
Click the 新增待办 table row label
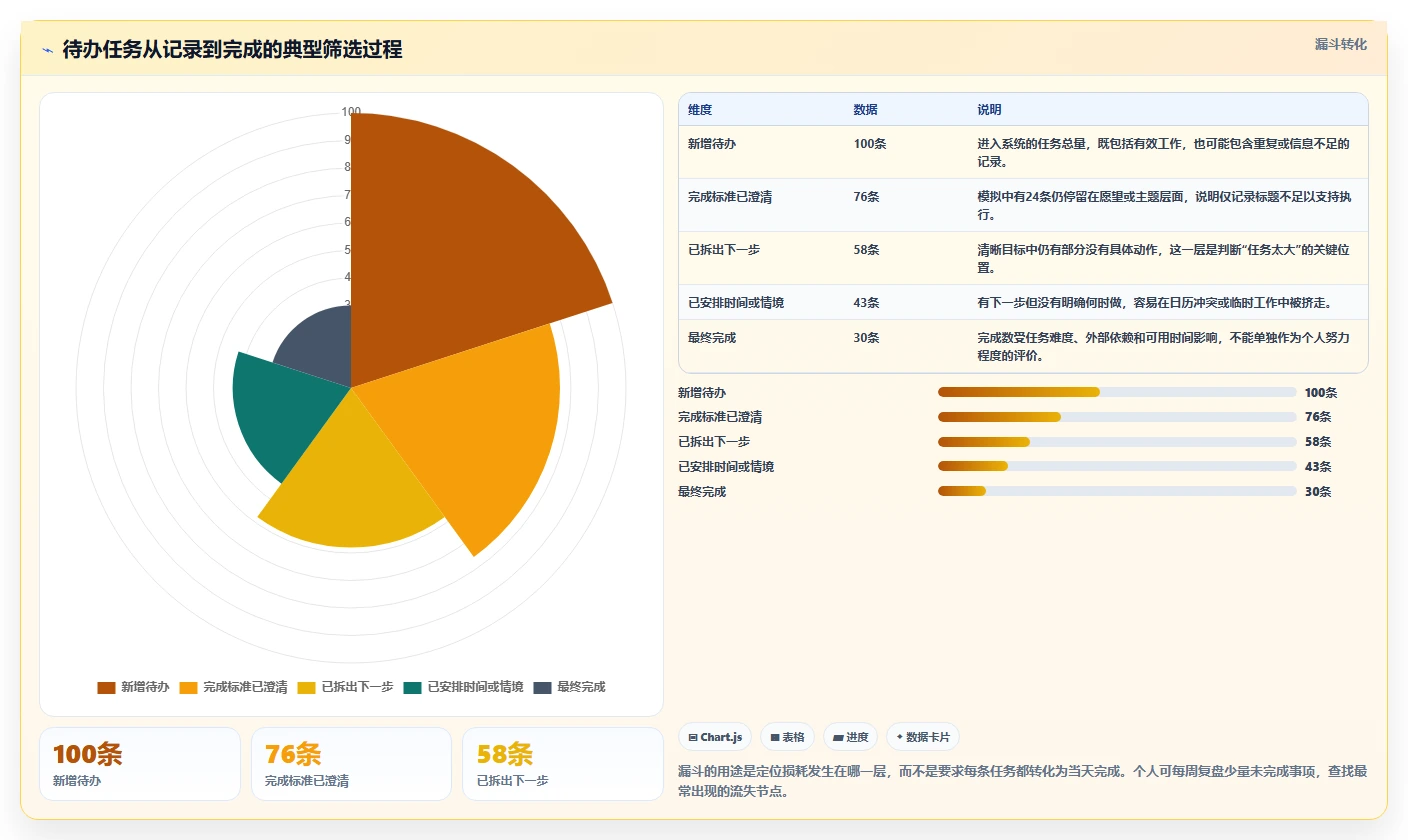pyautogui.click(x=712, y=144)
